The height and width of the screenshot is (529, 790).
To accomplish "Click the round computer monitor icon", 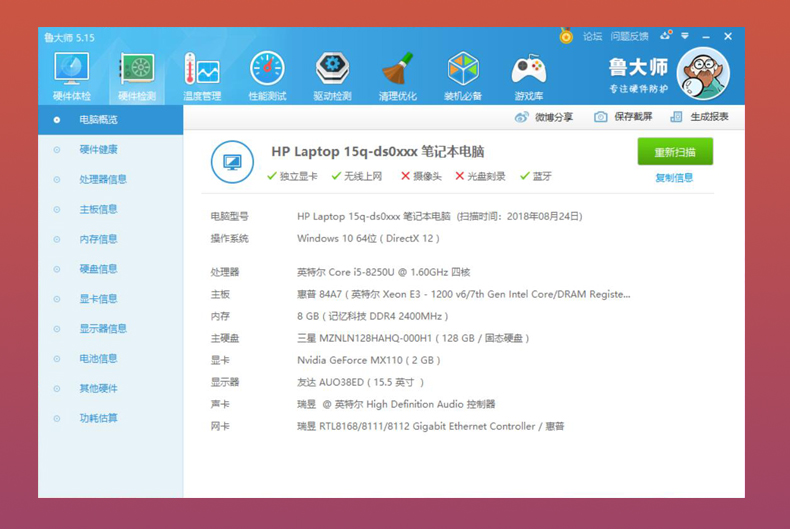I will [232, 162].
